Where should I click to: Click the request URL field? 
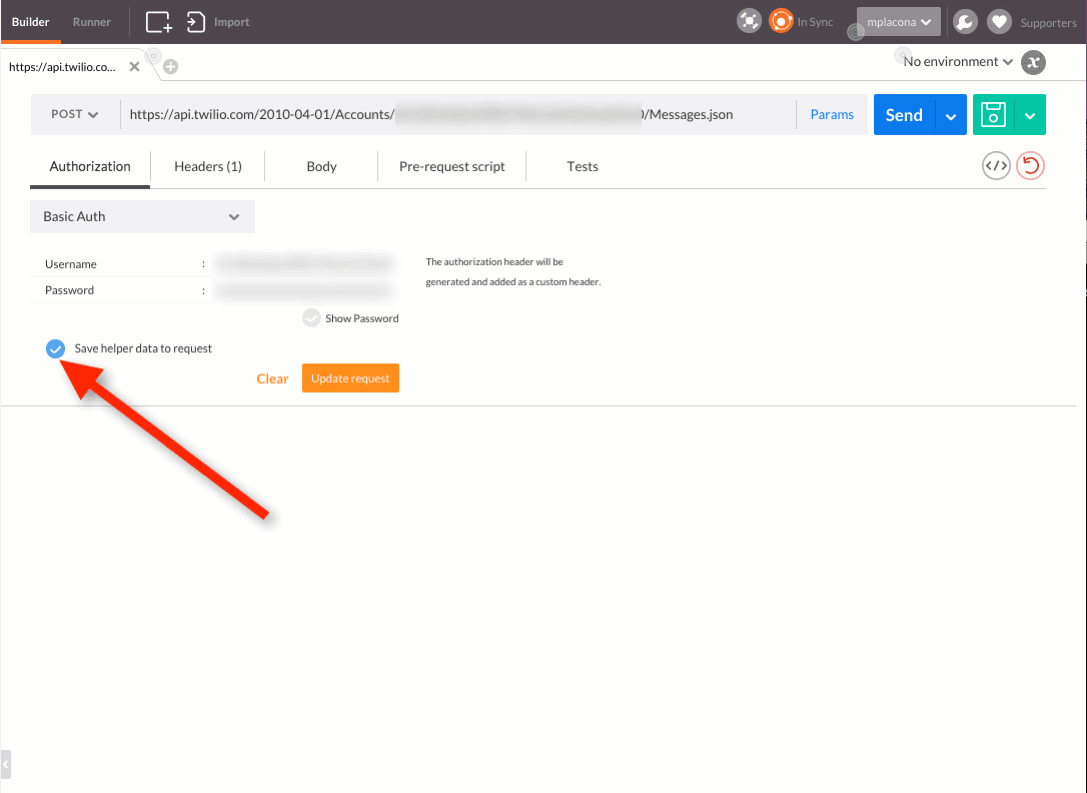[x=458, y=114]
